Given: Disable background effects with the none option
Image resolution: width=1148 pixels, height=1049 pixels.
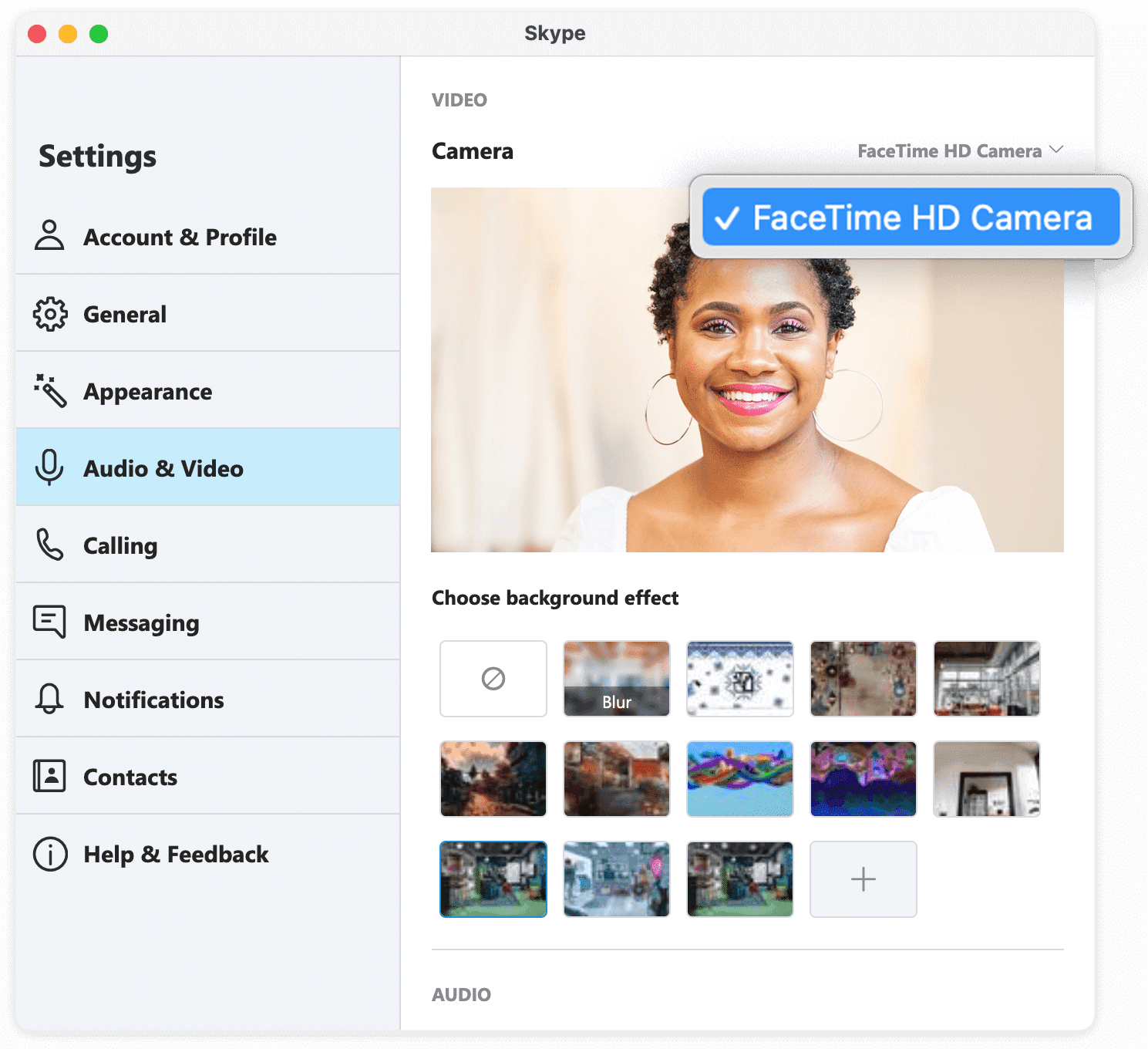Looking at the screenshot, I should [x=493, y=679].
